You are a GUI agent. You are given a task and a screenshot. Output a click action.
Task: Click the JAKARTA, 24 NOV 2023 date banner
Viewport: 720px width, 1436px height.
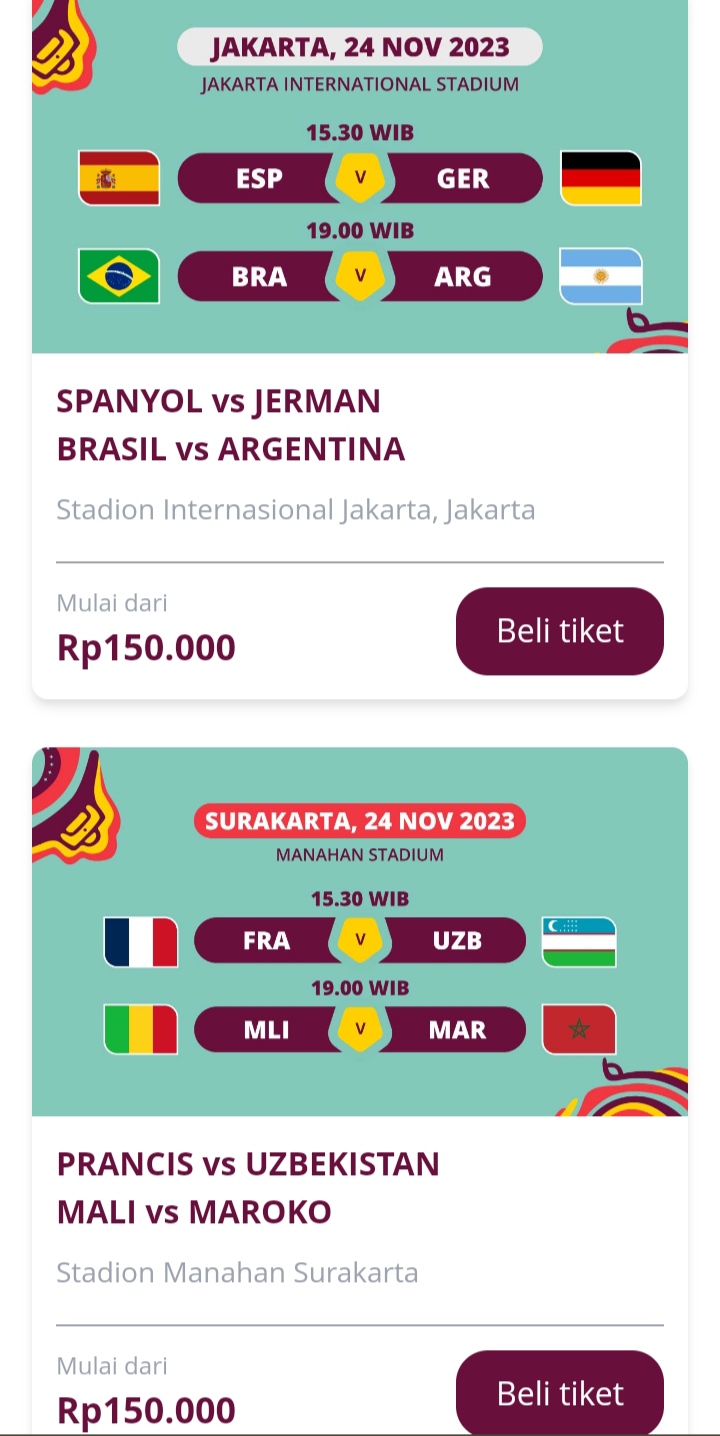359,46
